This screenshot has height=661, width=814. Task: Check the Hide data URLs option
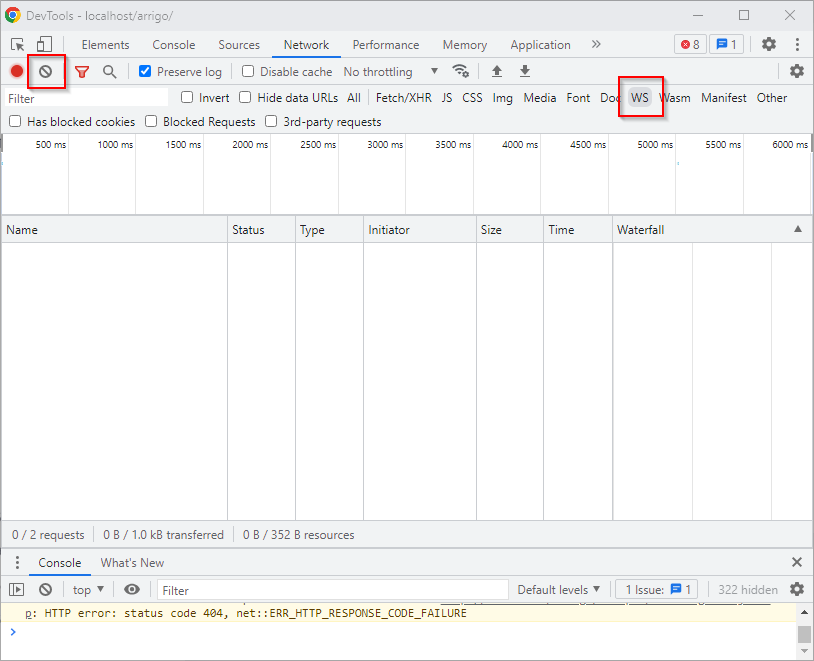[245, 98]
